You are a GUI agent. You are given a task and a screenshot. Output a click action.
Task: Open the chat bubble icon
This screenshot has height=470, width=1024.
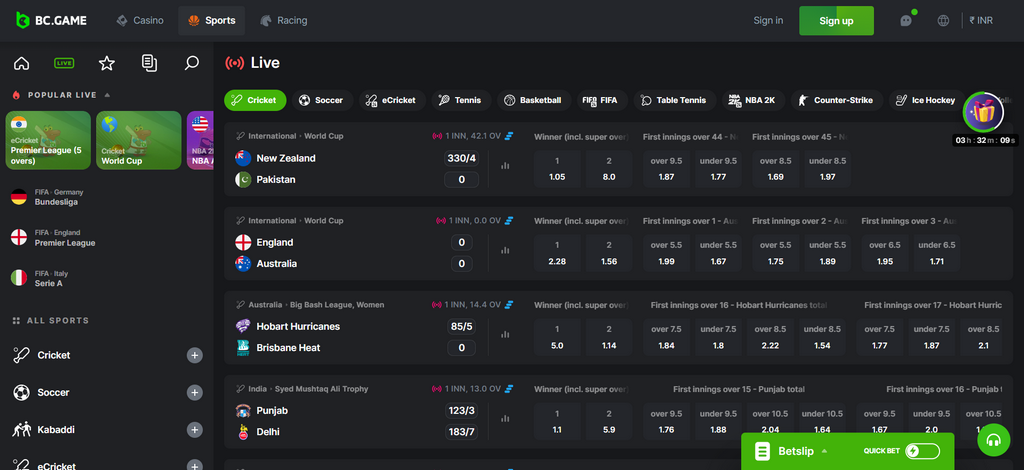(906, 20)
